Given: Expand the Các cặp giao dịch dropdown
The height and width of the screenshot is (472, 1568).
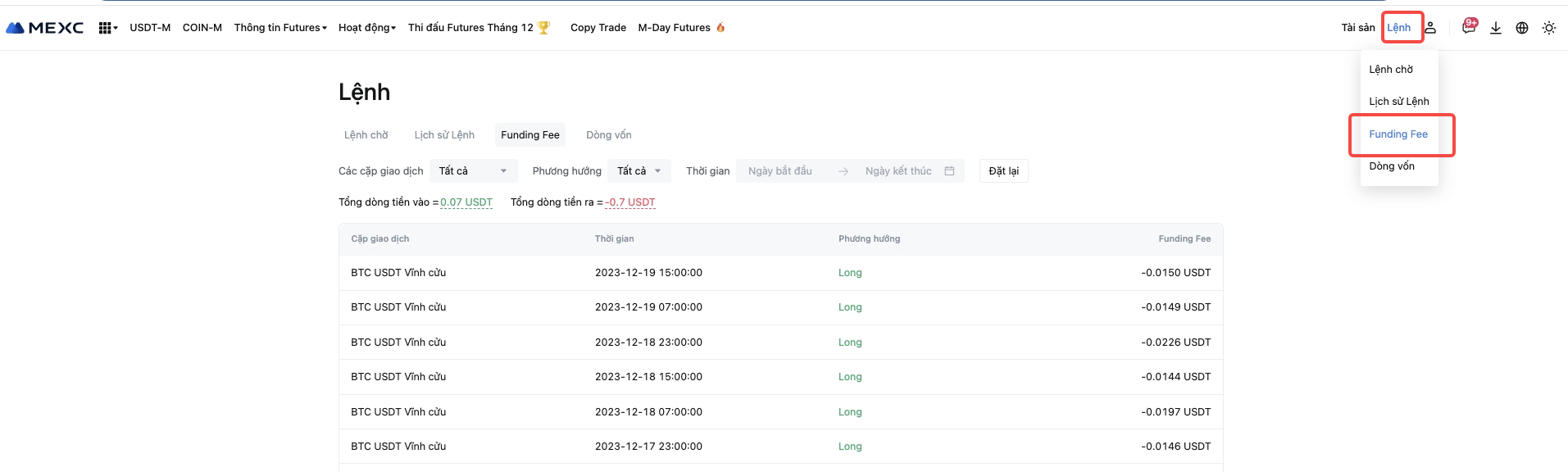Looking at the screenshot, I should 473,171.
